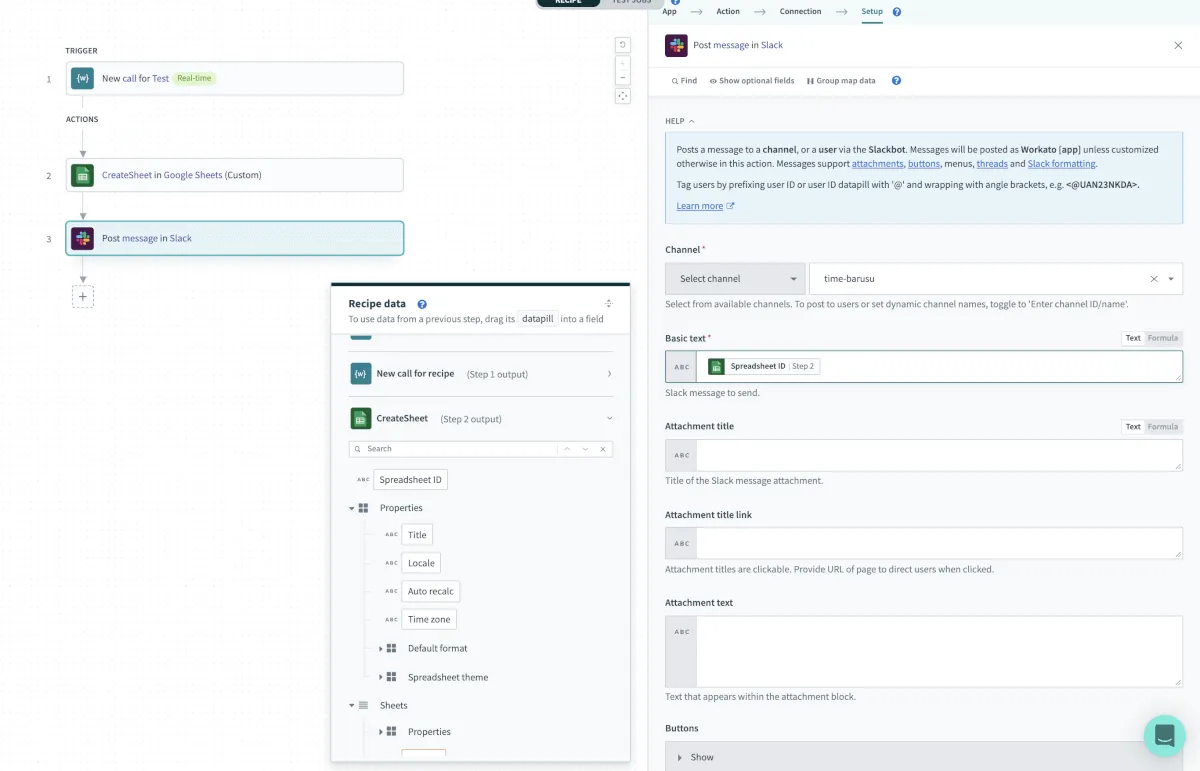The height and width of the screenshot is (771, 1200).
Task: Go to the Setup tab
Action: (x=872, y=12)
